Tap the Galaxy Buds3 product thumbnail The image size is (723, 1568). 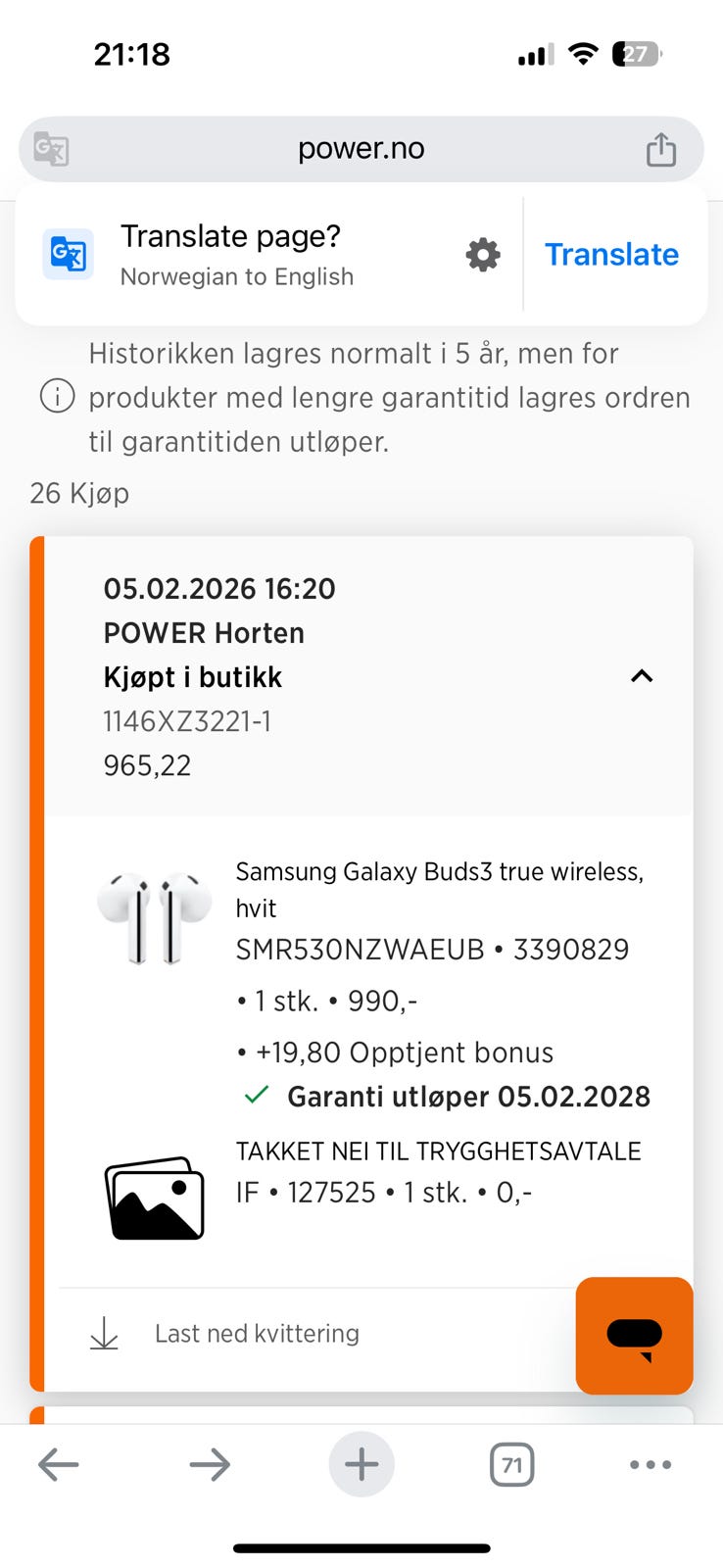click(155, 918)
